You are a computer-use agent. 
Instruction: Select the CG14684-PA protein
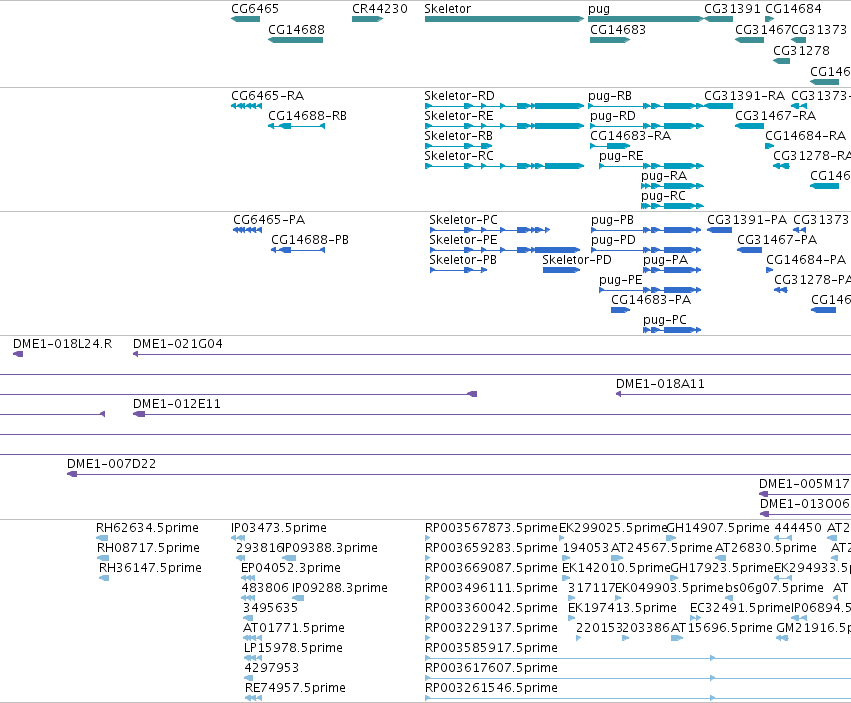click(770, 270)
